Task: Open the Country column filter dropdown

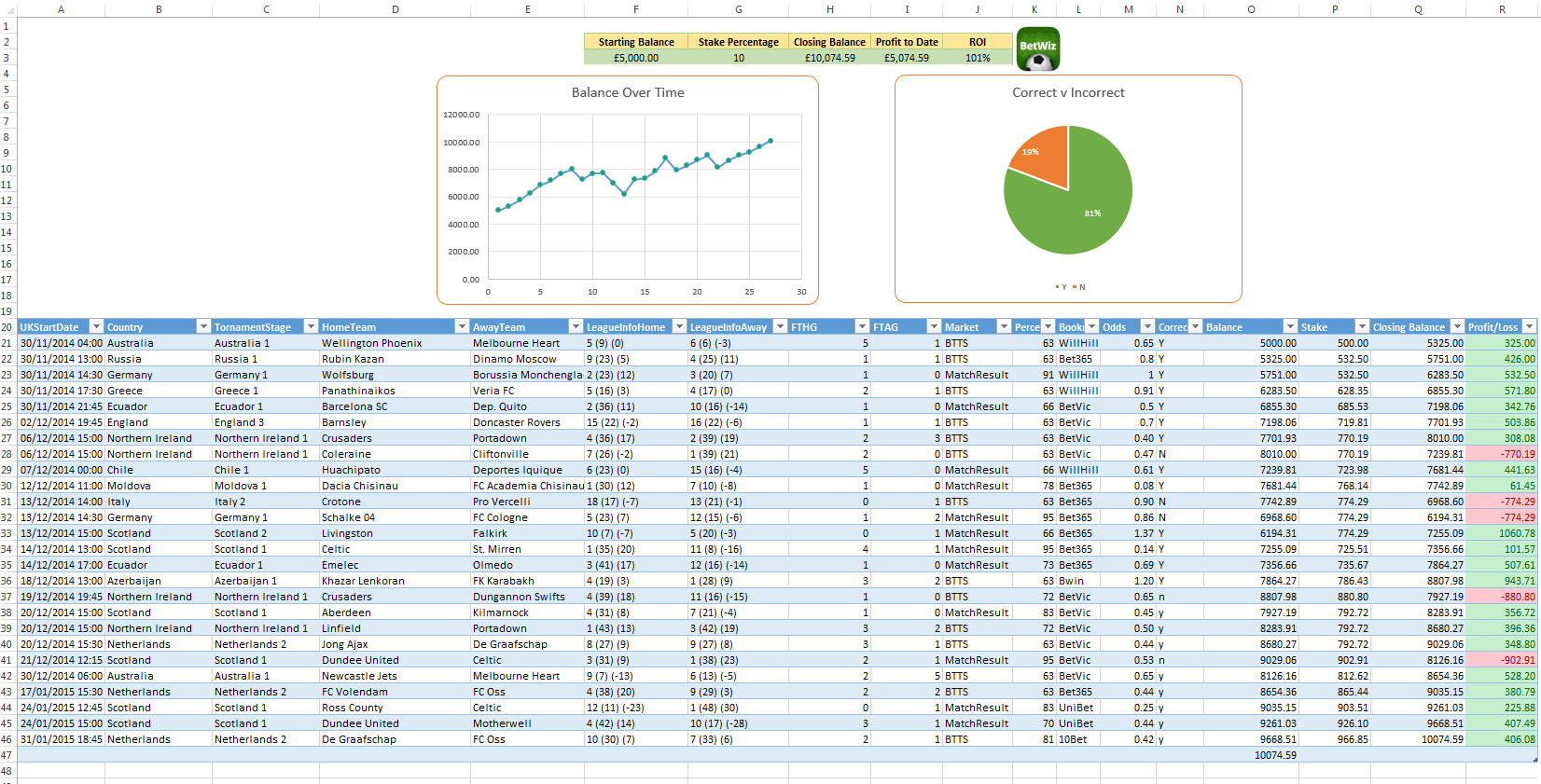Action: pyautogui.click(x=203, y=327)
